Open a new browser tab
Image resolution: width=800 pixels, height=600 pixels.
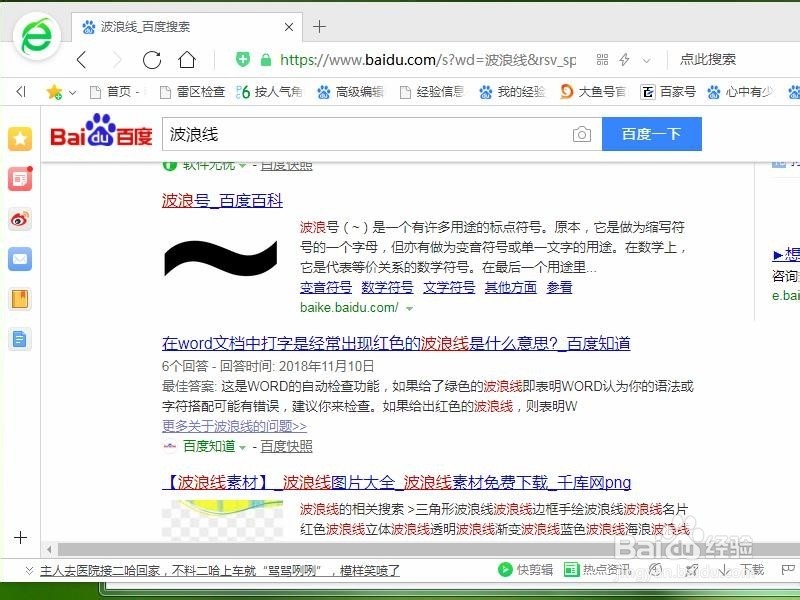[319, 27]
